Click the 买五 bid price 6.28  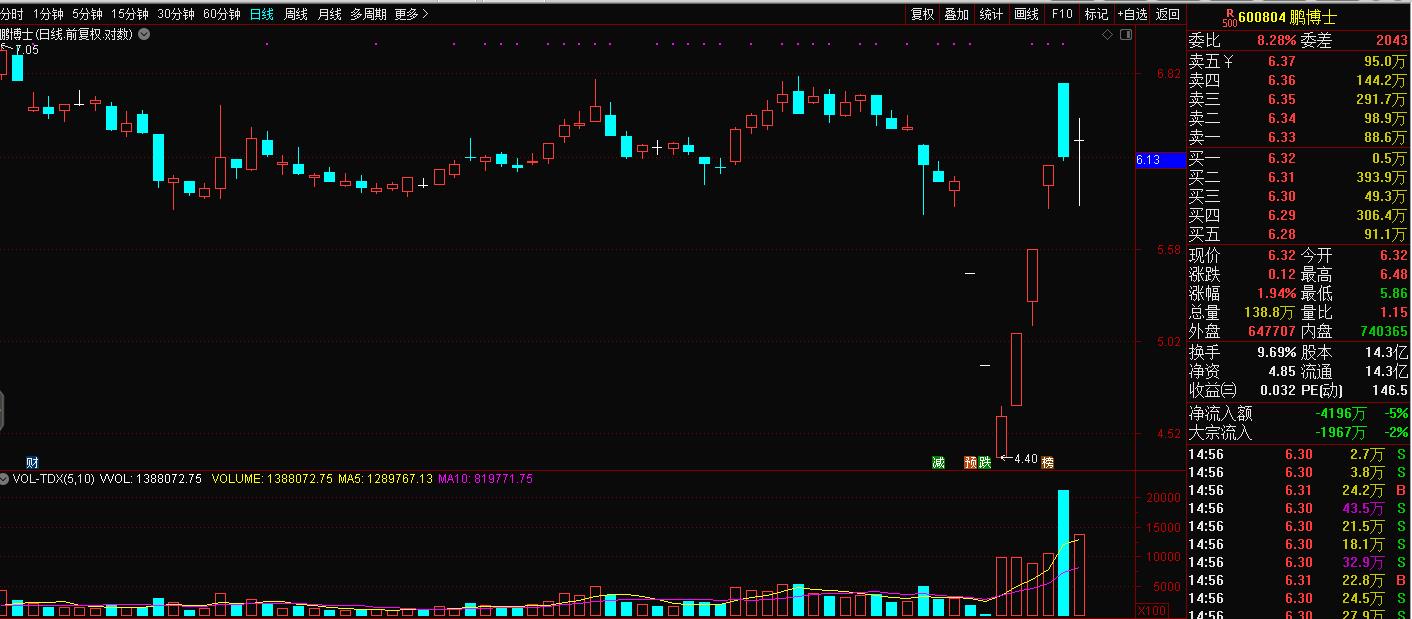pyautogui.click(x=1281, y=235)
